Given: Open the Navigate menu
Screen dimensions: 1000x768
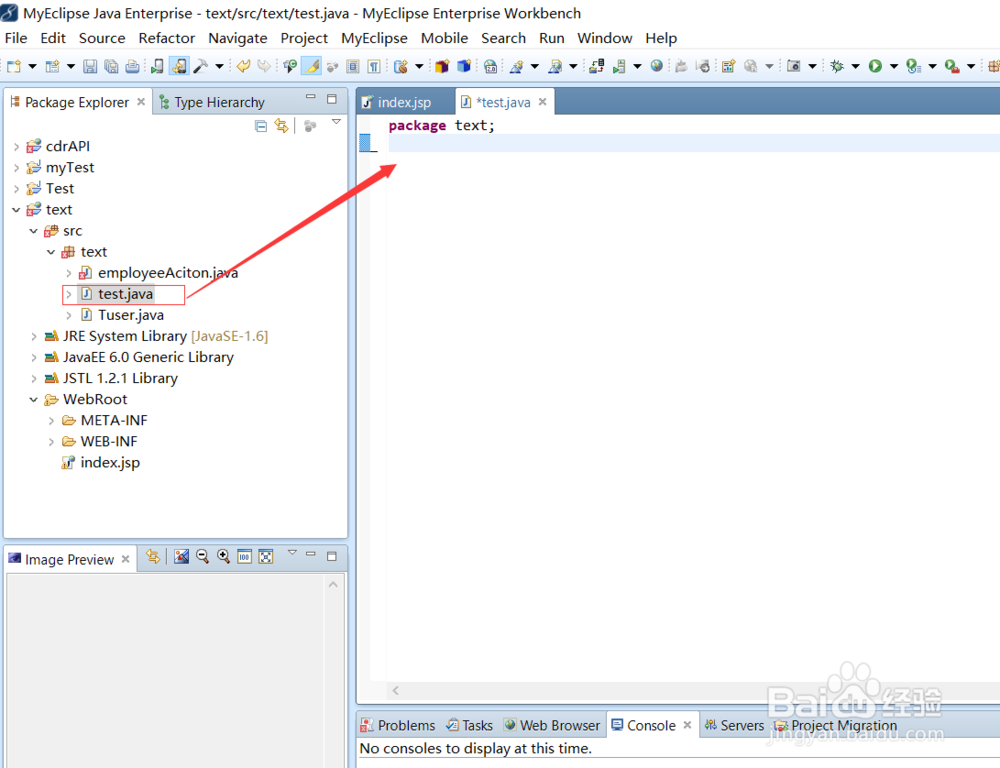Looking at the screenshot, I should (237, 38).
